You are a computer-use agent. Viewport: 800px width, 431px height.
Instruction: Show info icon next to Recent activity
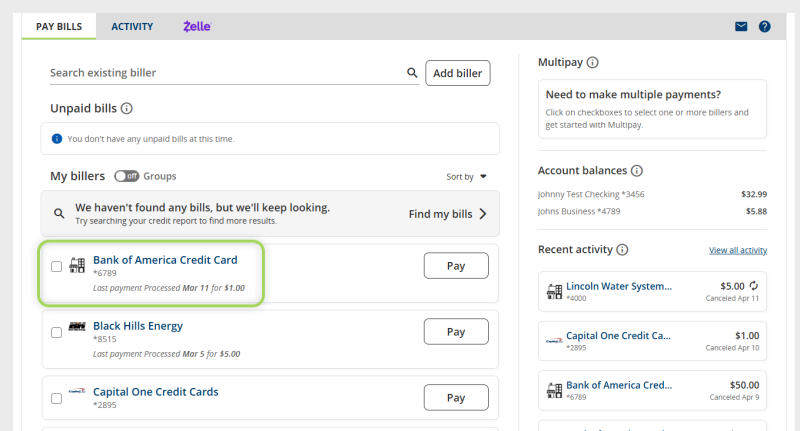point(622,249)
